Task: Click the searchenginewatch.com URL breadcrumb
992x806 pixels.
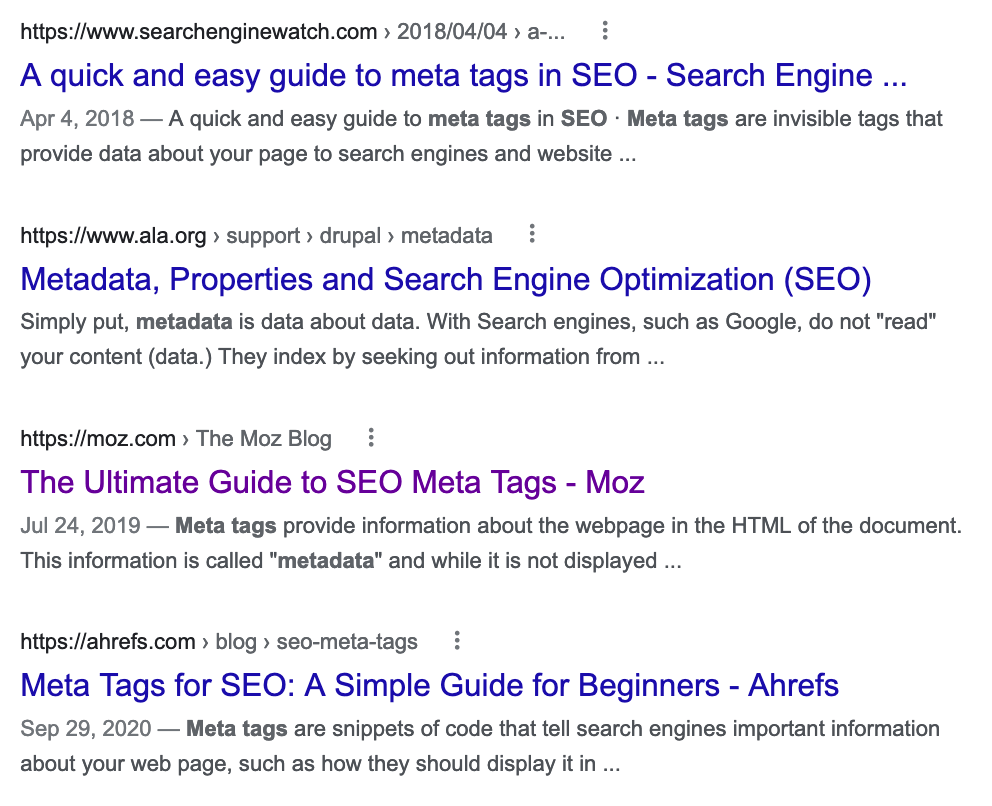Action: (x=198, y=32)
